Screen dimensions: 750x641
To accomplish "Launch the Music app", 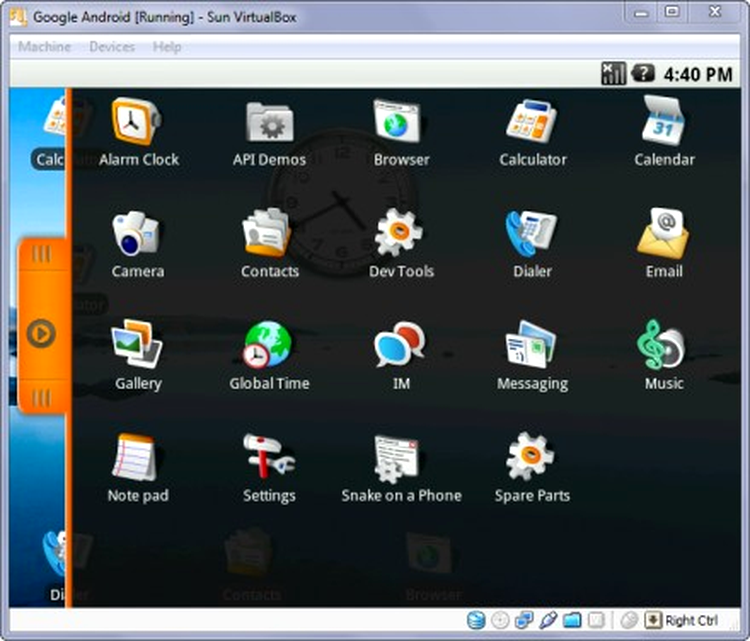I will click(664, 356).
